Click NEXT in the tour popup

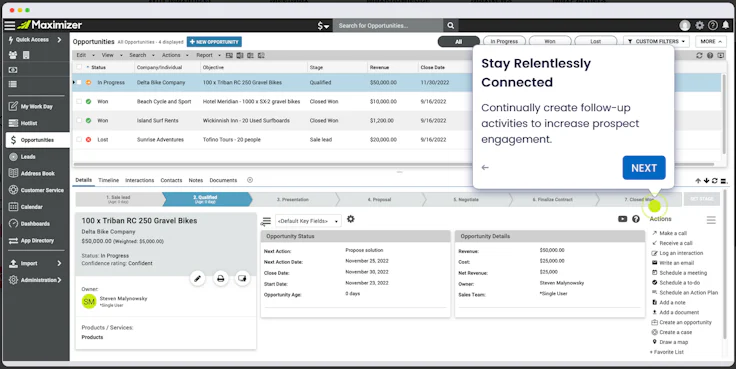[644, 168]
